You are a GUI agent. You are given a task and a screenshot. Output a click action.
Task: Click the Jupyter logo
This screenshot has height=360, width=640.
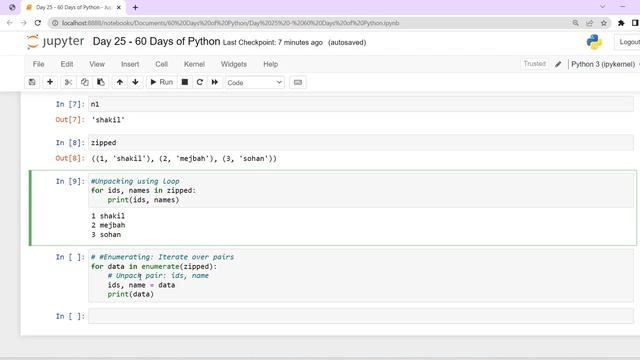pos(55,42)
